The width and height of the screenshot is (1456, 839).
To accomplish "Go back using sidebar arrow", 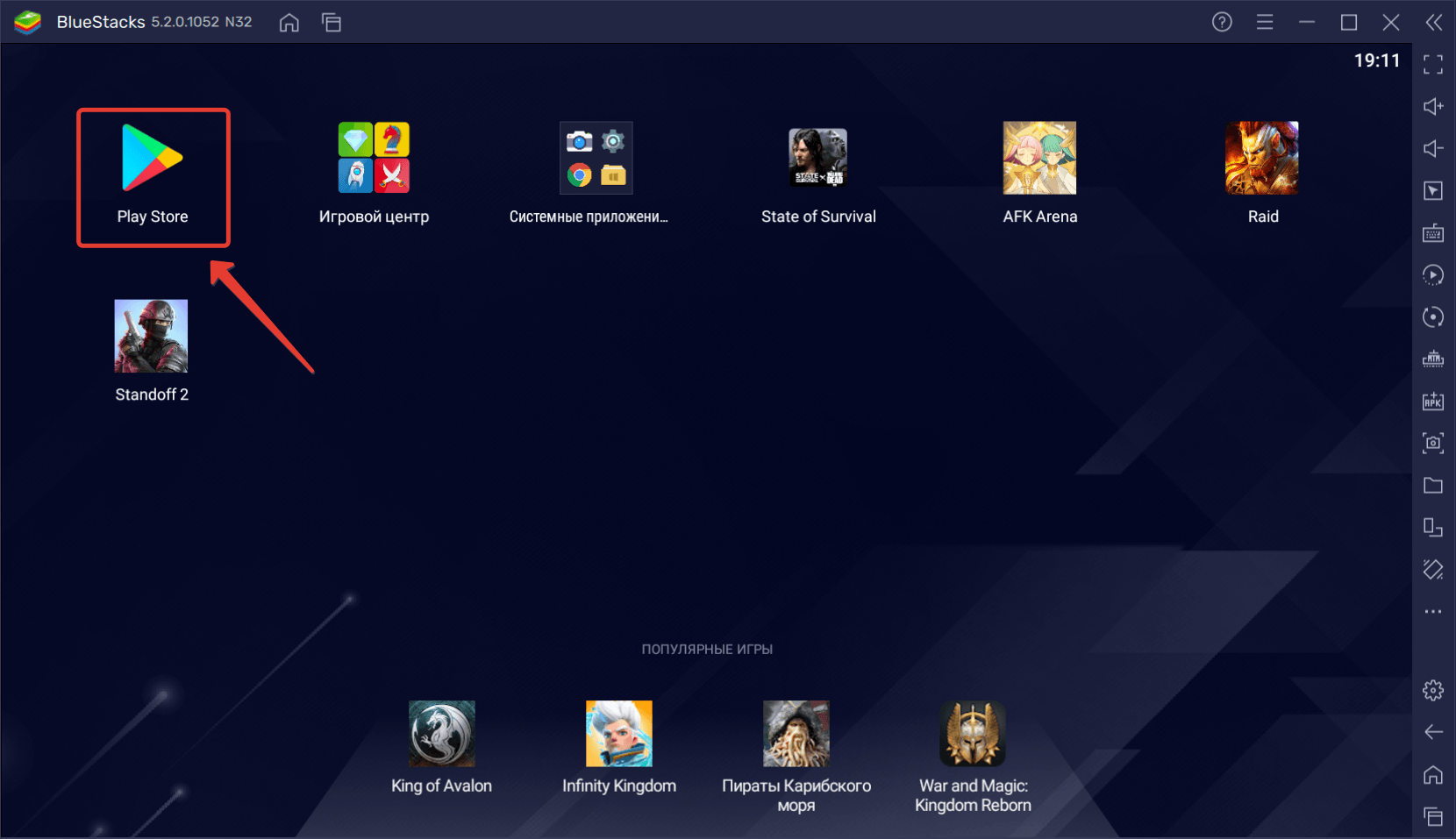I will (1433, 732).
